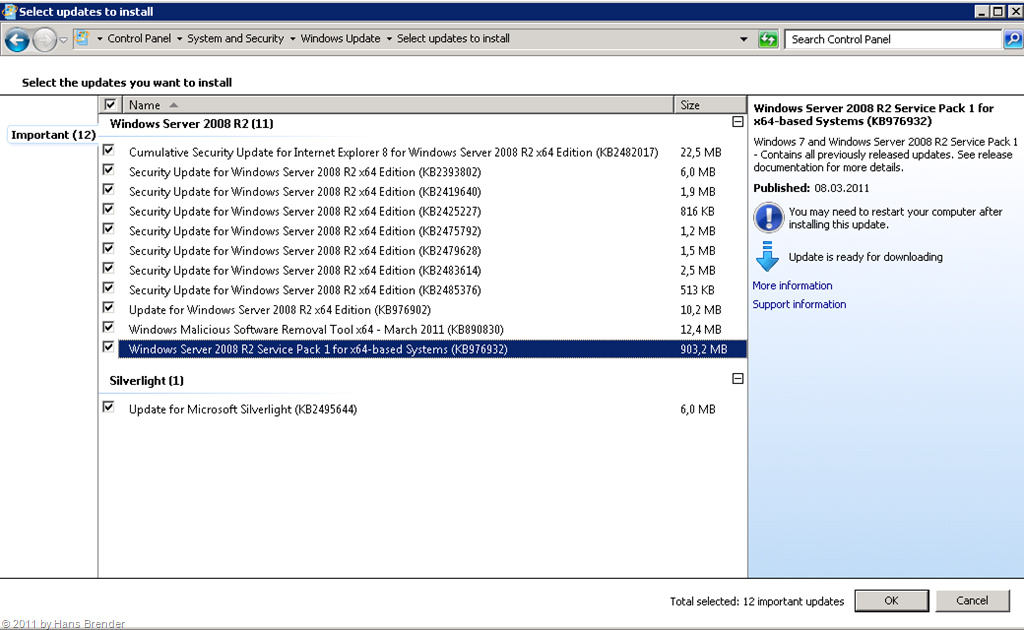
Task: Click the greyed Forward arrow button
Action: click(44, 40)
